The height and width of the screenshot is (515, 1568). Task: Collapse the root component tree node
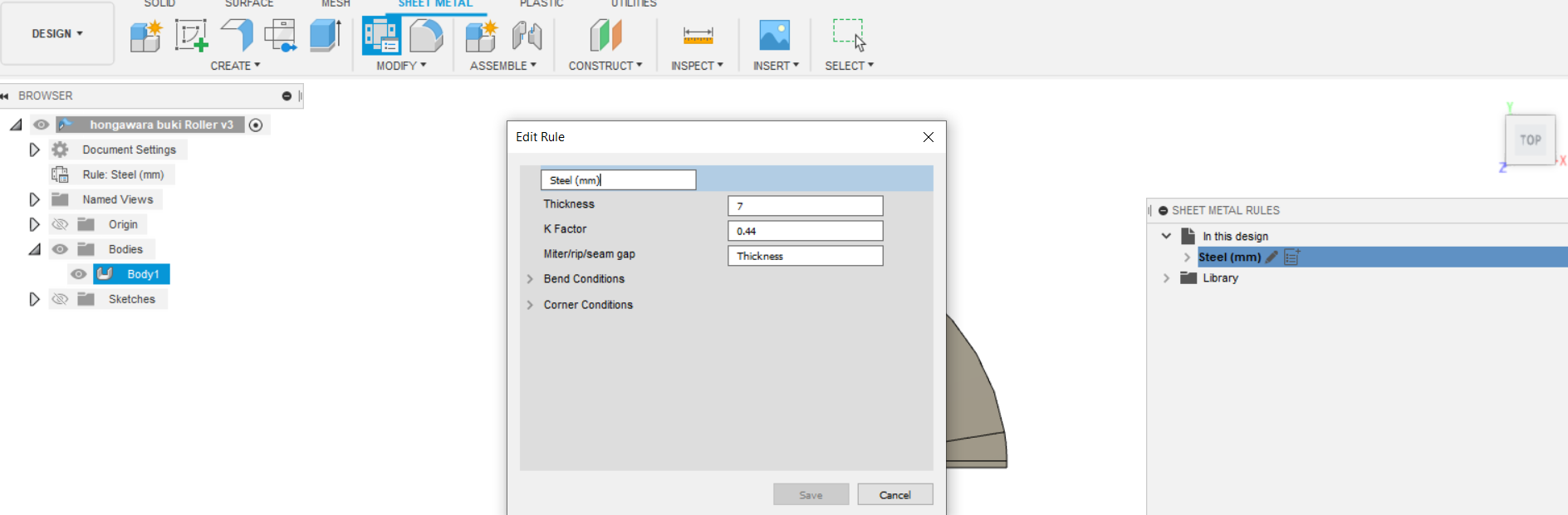click(x=16, y=125)
